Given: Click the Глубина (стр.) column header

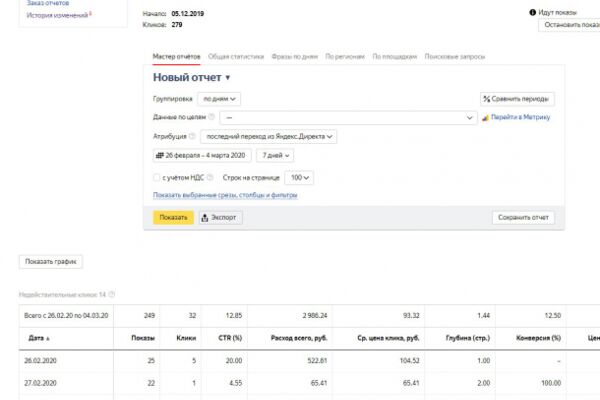Looking at the screenshot, I should (x=468, y=338).
